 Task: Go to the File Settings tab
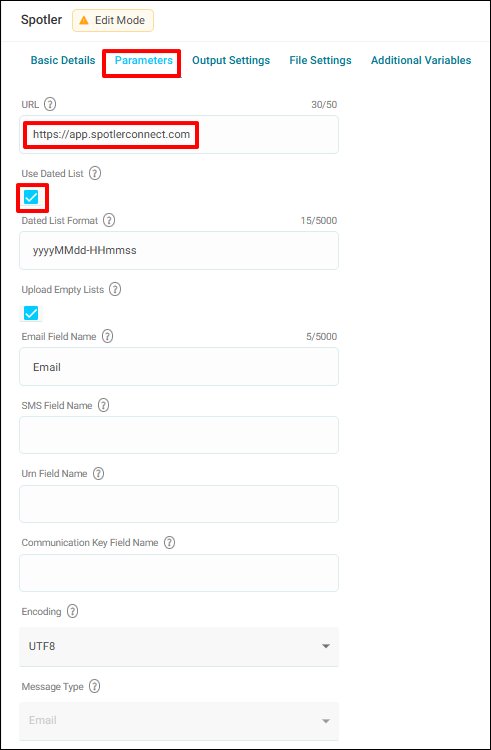pos(320,60)
